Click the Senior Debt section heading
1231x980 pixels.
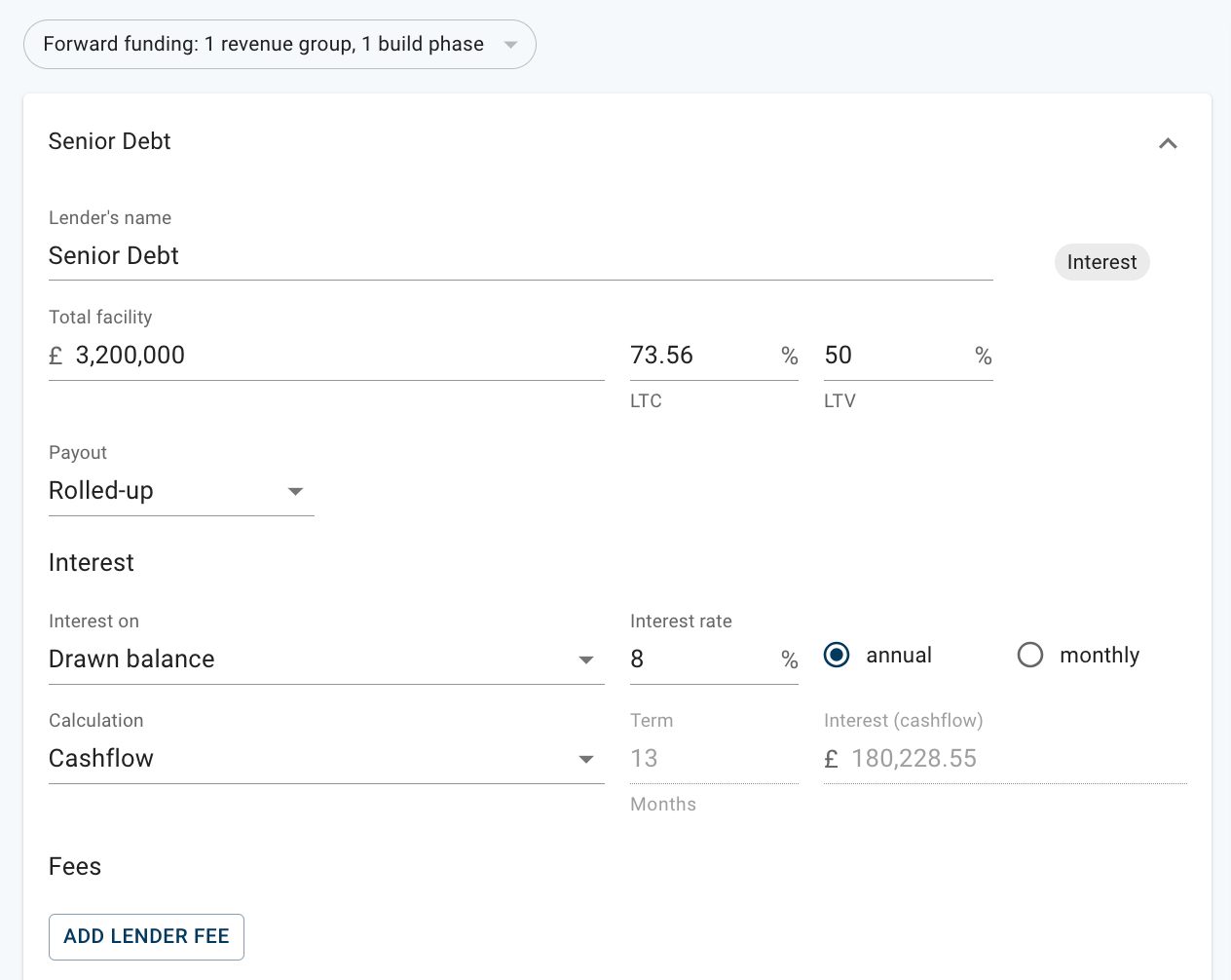[109, 141]
